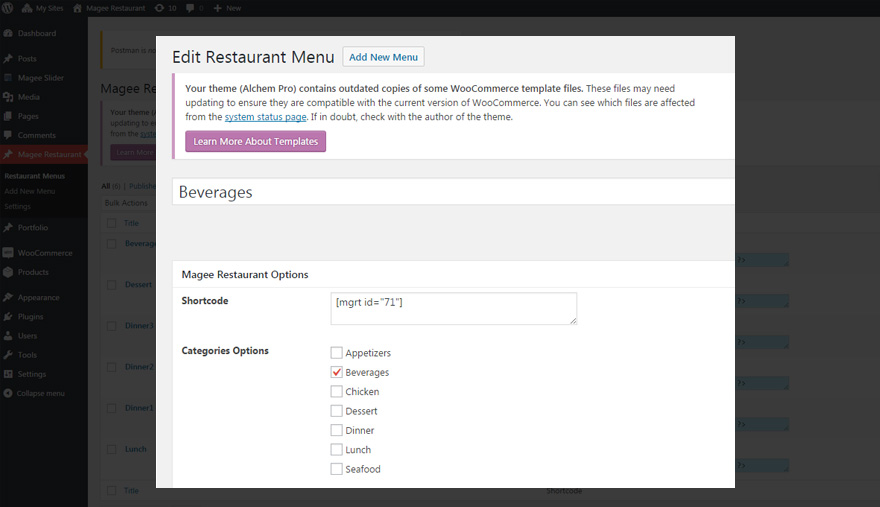Click the Magee Restaurant home icon

pos(77,8)
